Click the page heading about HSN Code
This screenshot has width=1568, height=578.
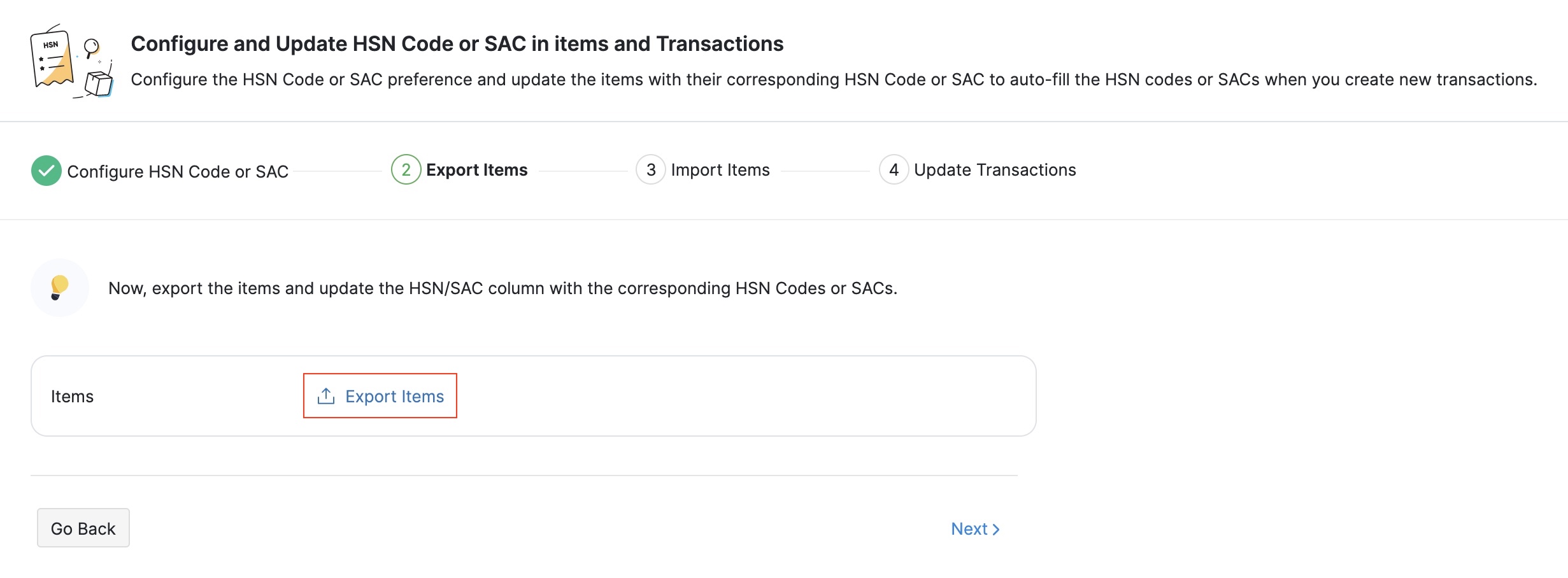click(x=457, y=44)
